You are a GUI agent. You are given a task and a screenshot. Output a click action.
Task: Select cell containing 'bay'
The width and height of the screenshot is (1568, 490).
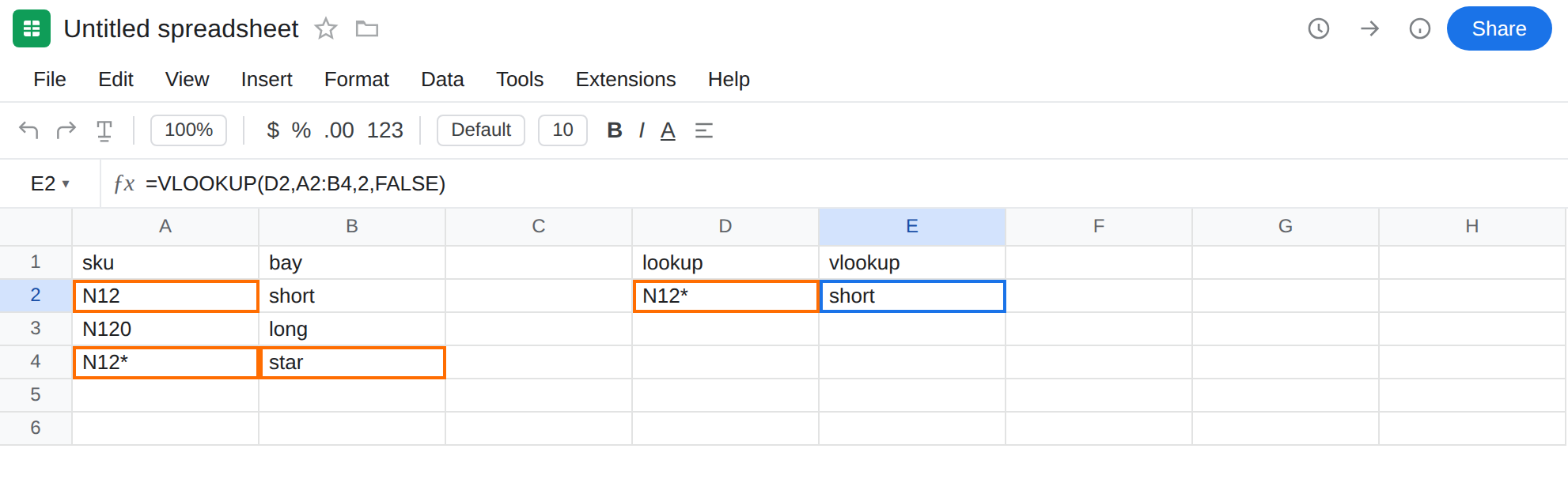tap(352, 262)
